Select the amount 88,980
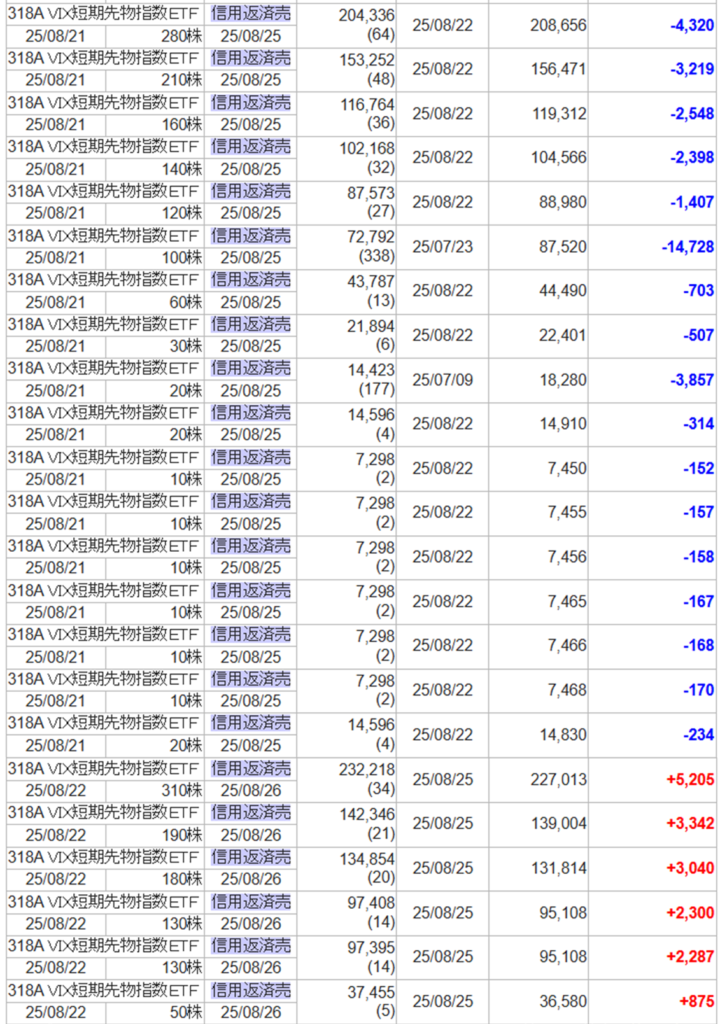Viewport: 720px width, 1024px height. 563,202
